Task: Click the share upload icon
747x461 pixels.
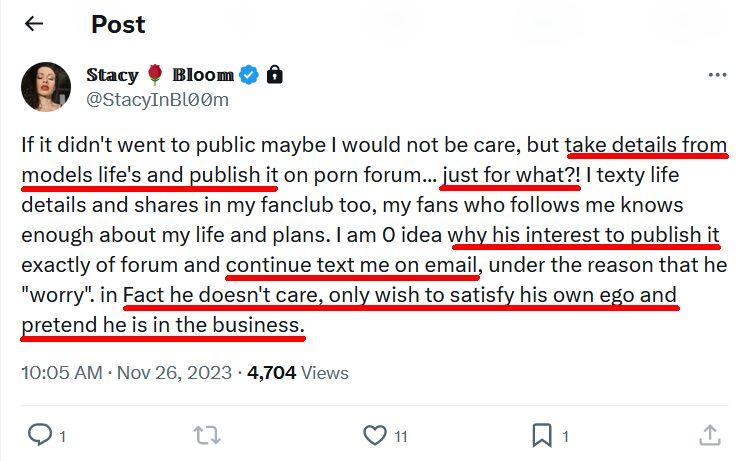Action: click(710, 435)
